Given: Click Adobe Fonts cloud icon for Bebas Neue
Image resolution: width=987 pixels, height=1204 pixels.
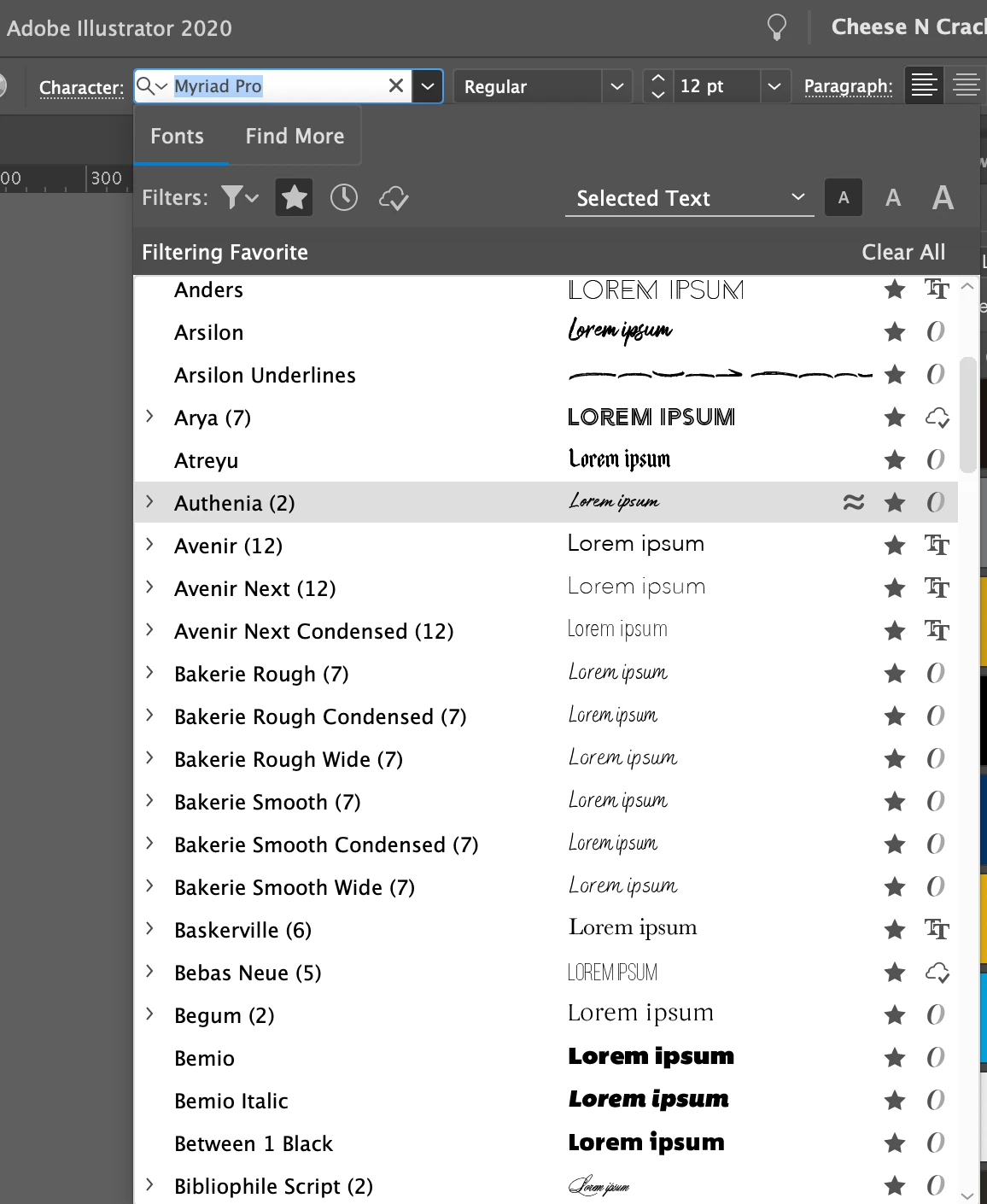Looking at the screenshot, I should tap(937, 973).
